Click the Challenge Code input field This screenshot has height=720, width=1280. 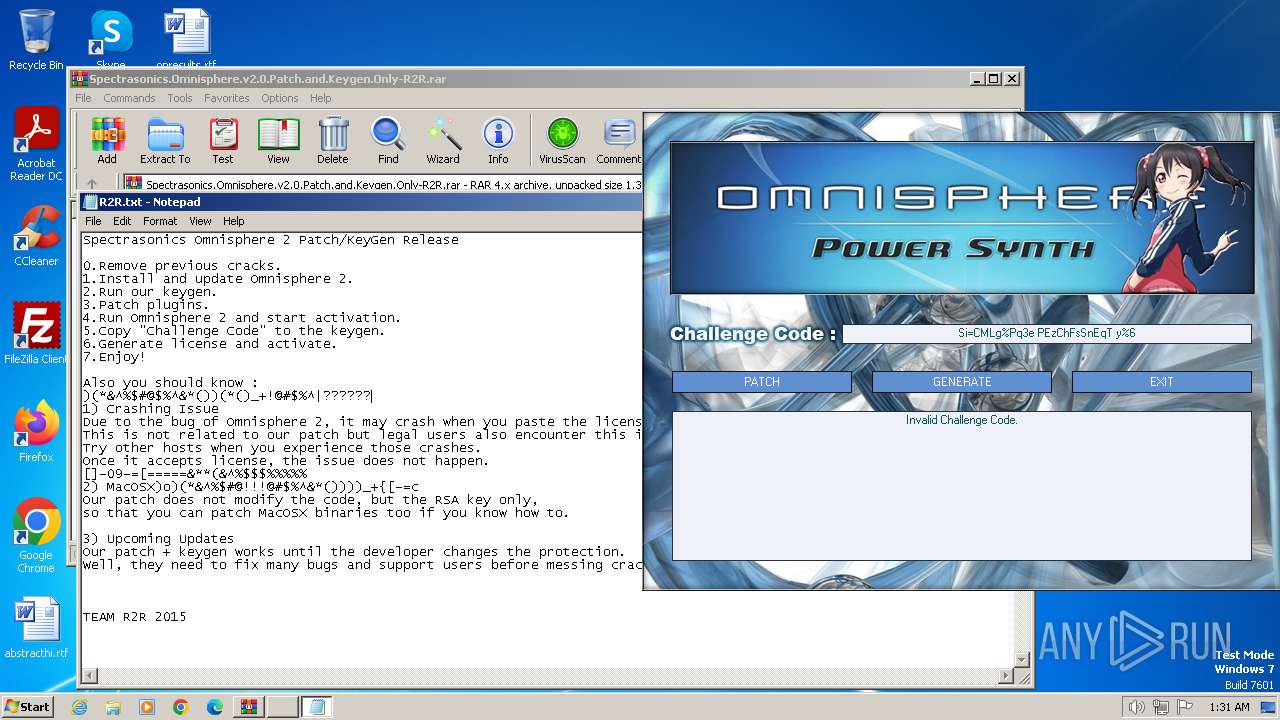click(x=1046, y=334)
